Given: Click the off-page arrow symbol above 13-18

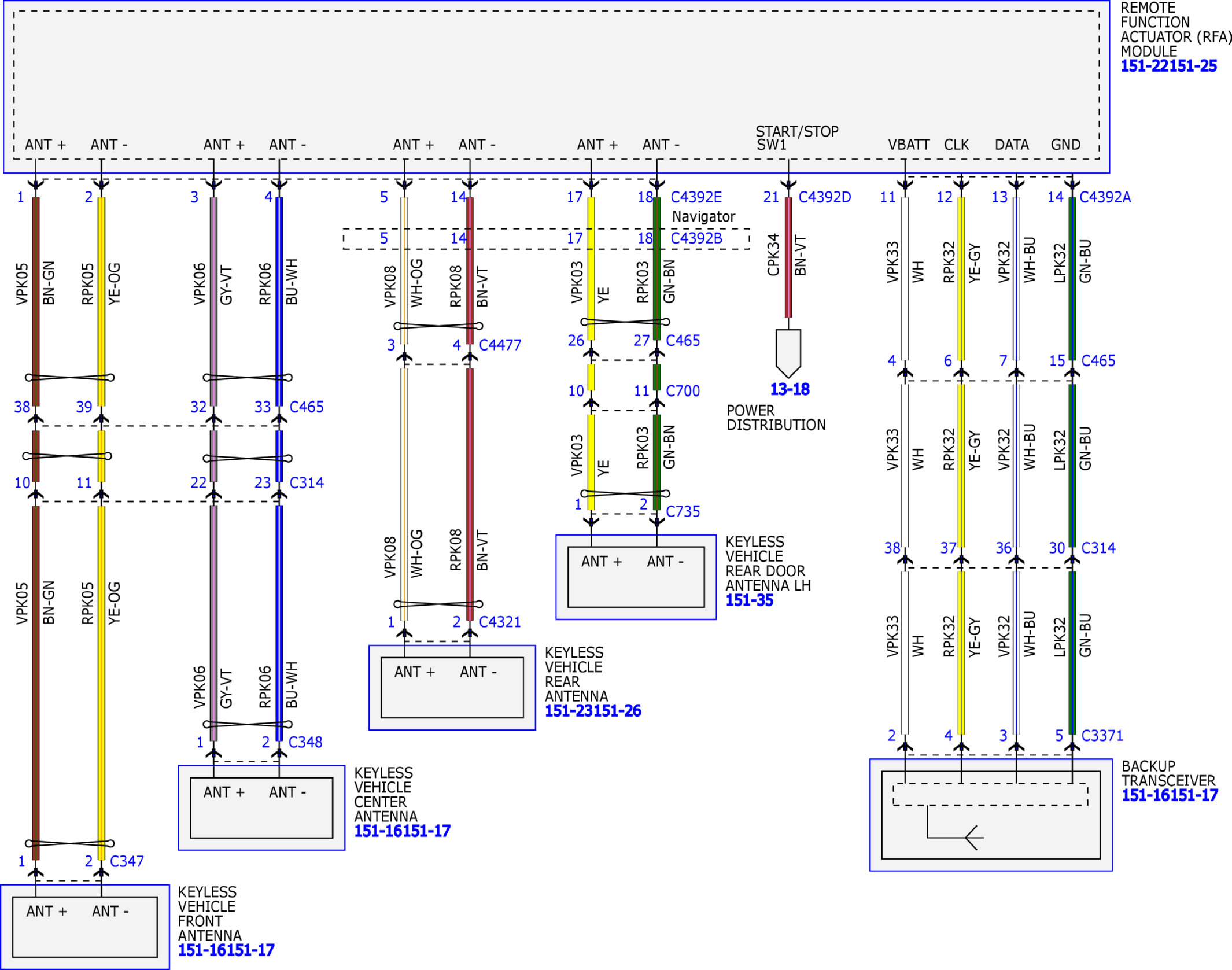Looking at the screenshot, I should coord(788,353).
